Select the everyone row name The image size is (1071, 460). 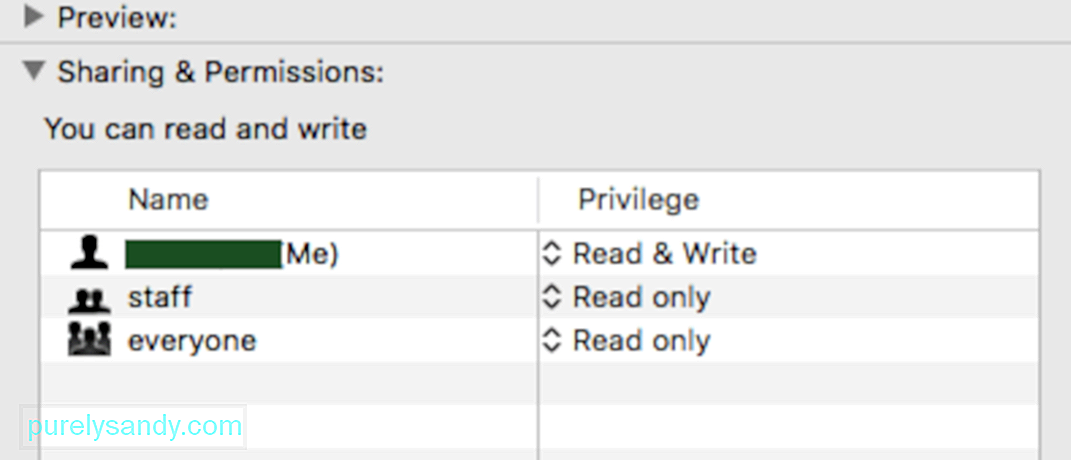(192, 340)
